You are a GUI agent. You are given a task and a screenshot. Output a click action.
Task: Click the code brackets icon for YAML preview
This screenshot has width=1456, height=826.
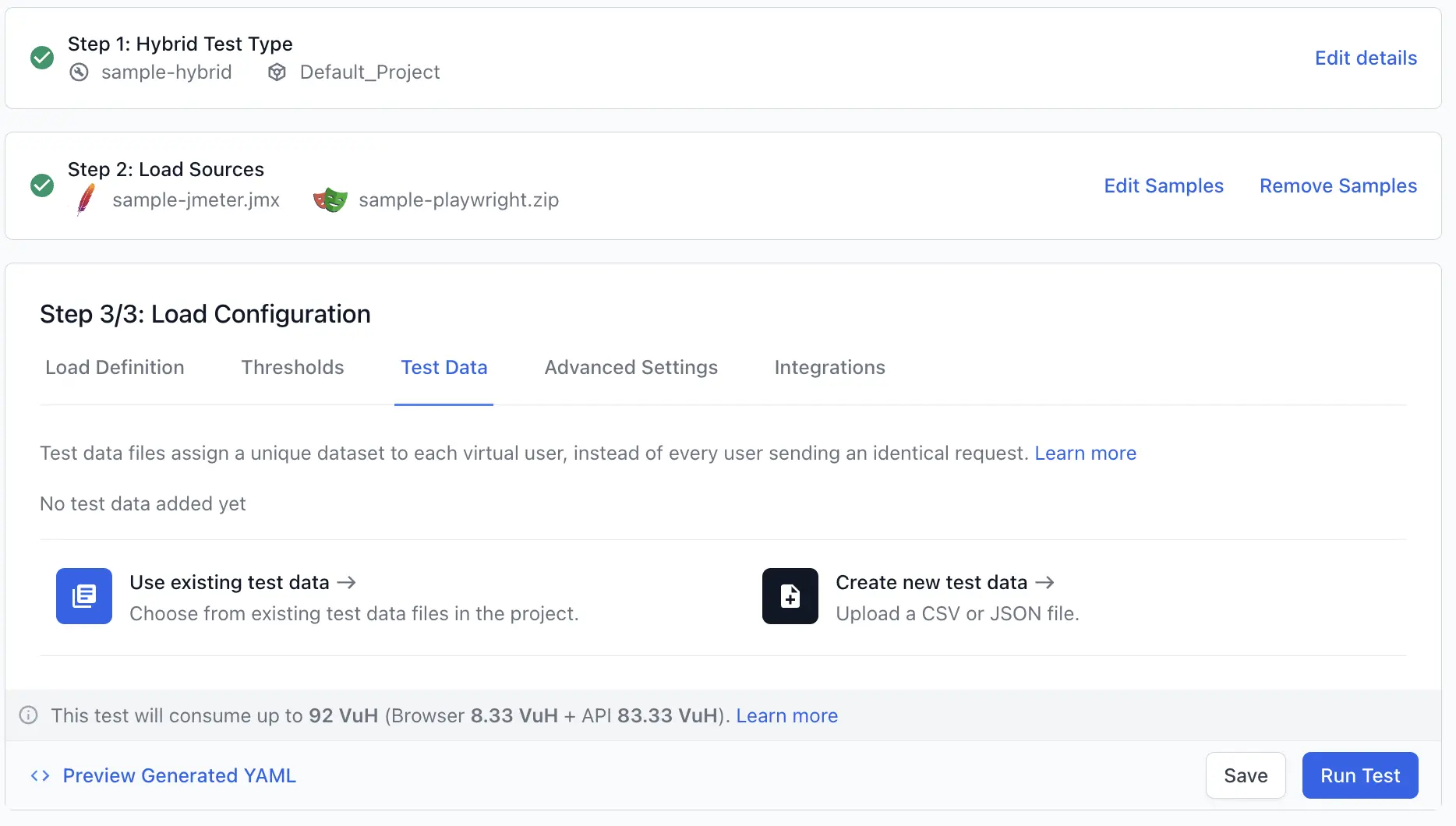(x=40, y=776)
